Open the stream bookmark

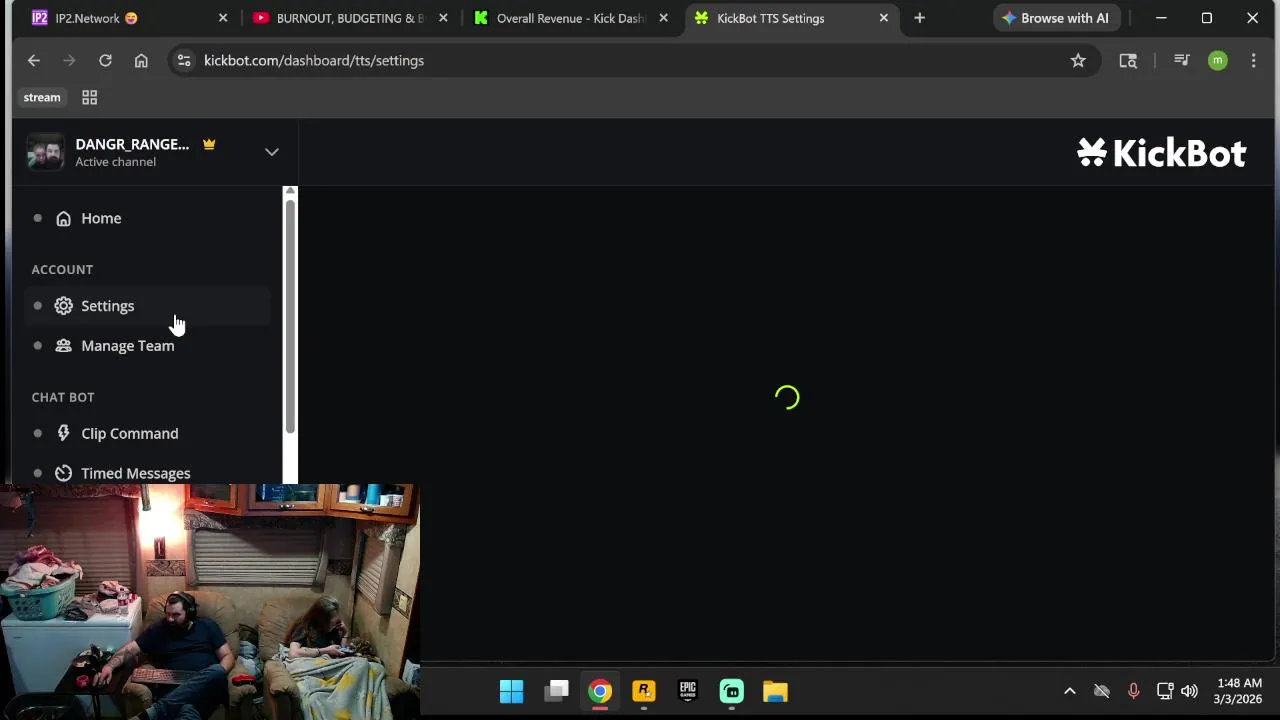42,97
